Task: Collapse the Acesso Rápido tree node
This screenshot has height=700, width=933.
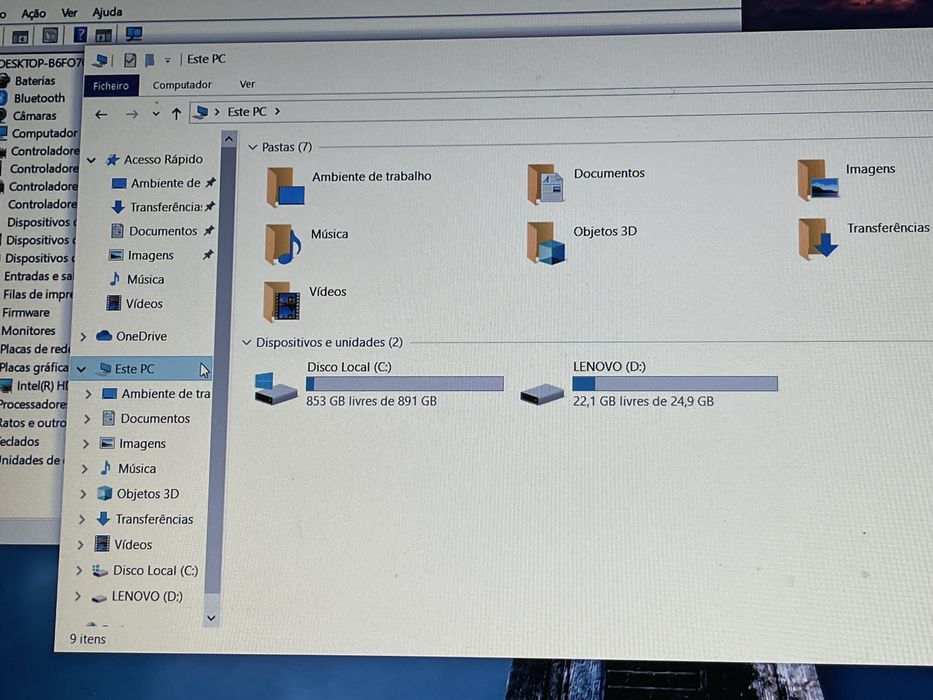Action: tap(92, 160)
